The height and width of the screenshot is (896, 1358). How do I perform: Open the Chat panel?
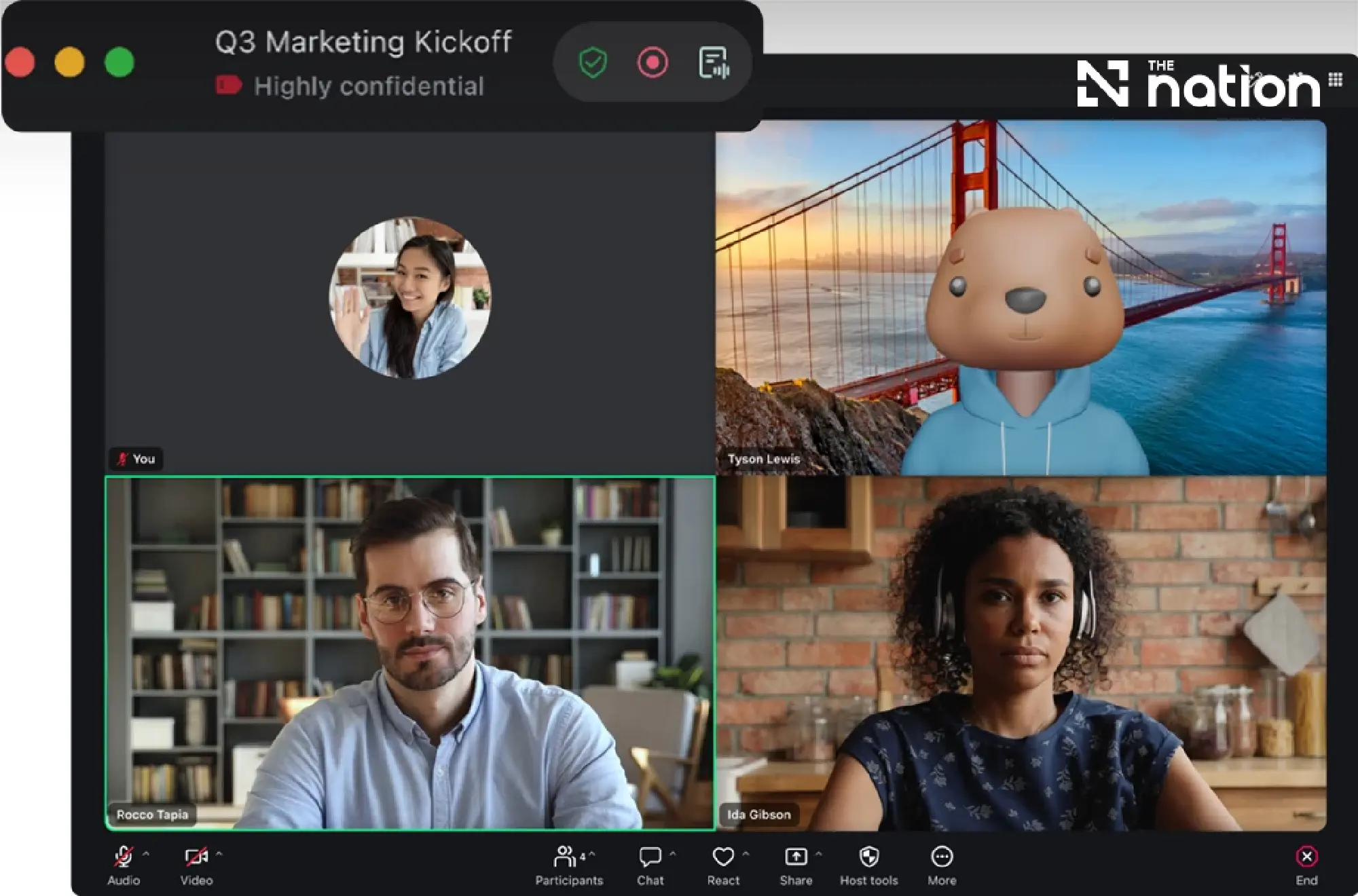(x=650, y=865)
